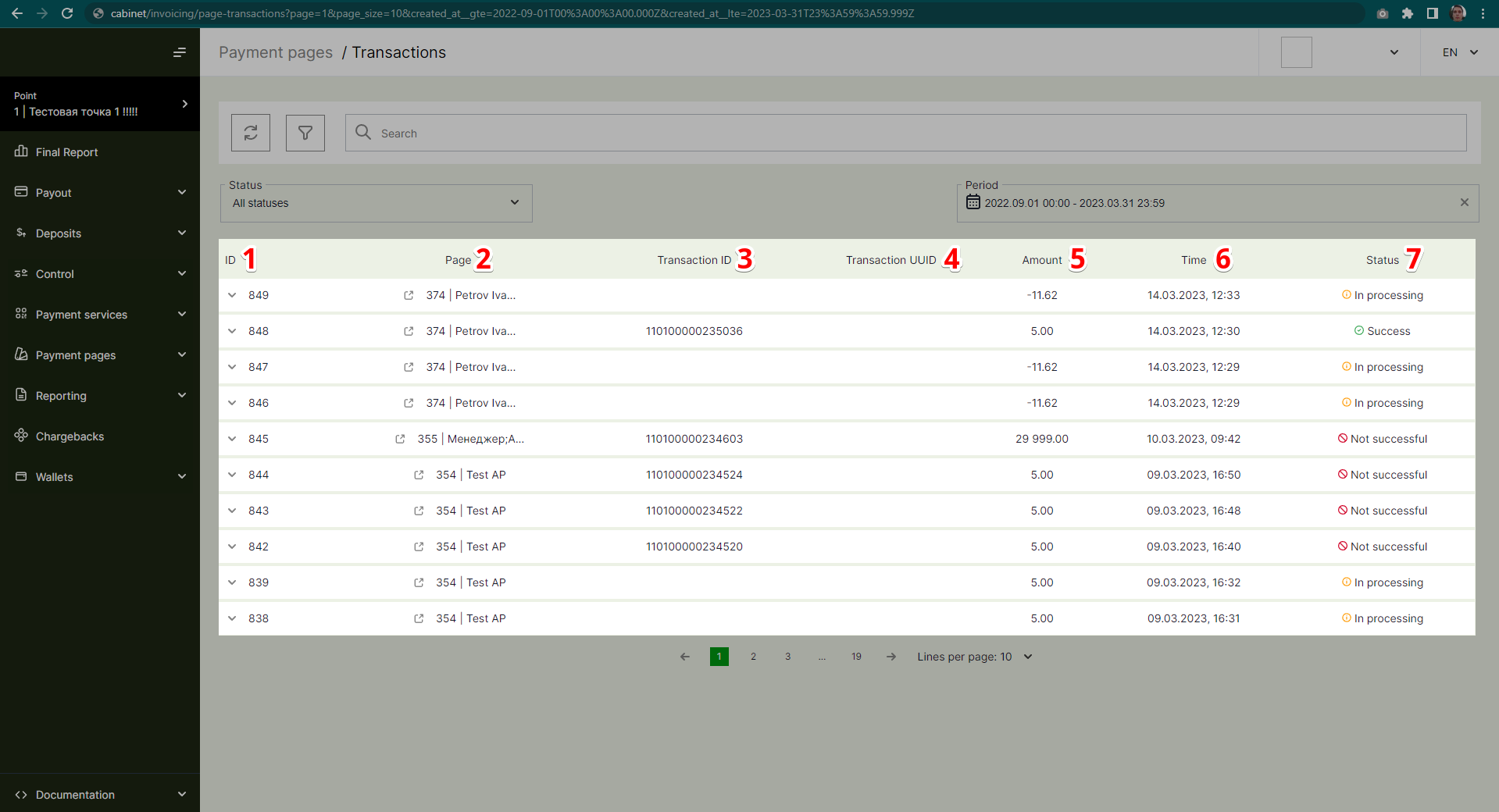Expand the row of transaction 844
Viewport: 1499px width, 812px height.
point(232,475)
